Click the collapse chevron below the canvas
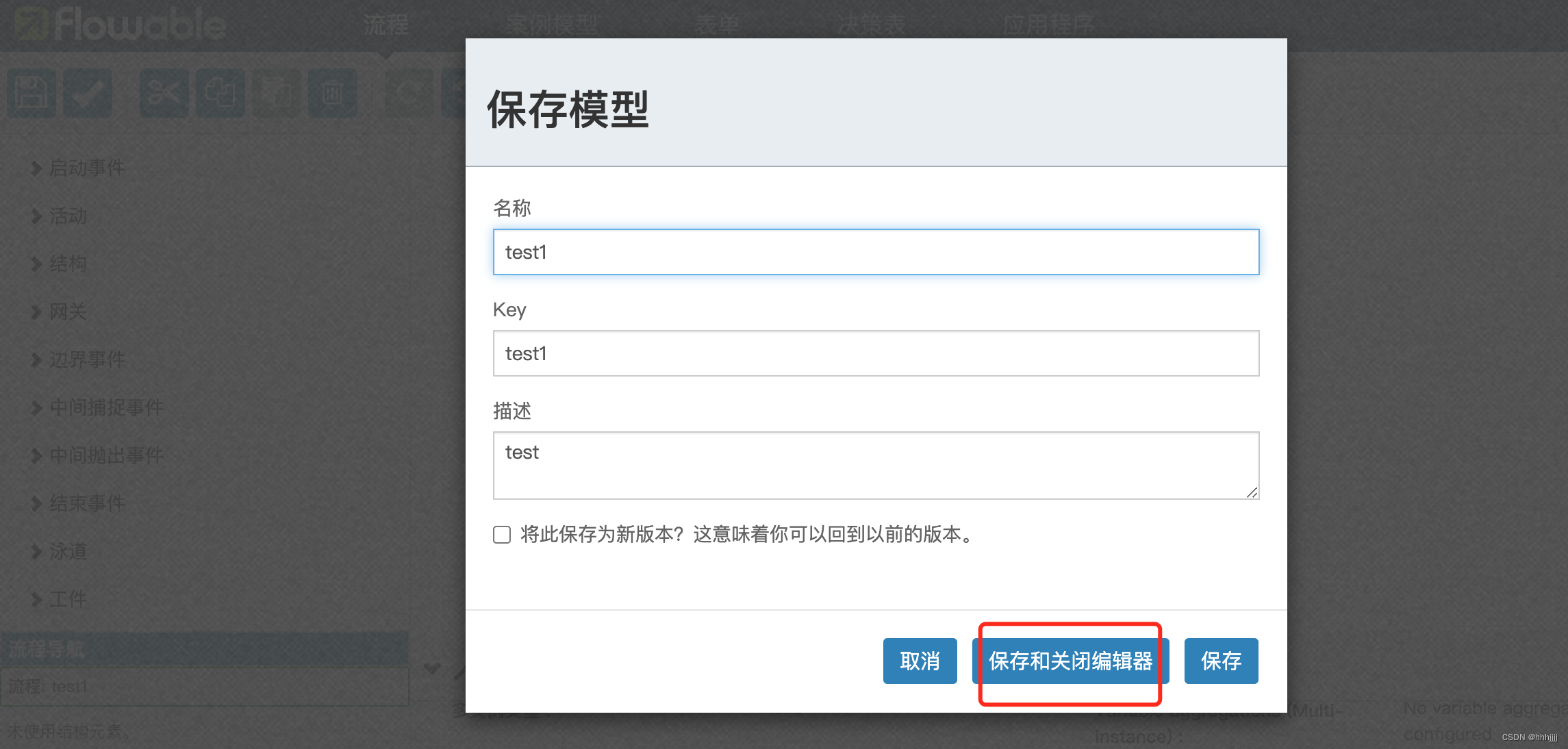This screenshot has height=749, width=1568. 432,668
